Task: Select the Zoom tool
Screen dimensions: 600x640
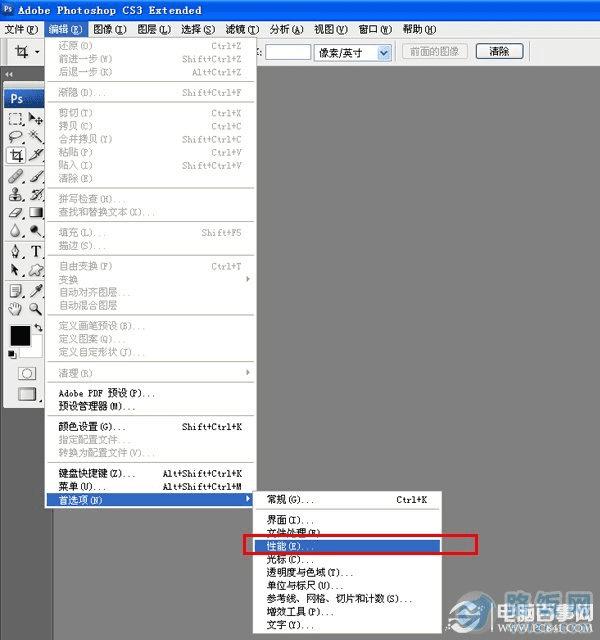Action: point(36,309)
